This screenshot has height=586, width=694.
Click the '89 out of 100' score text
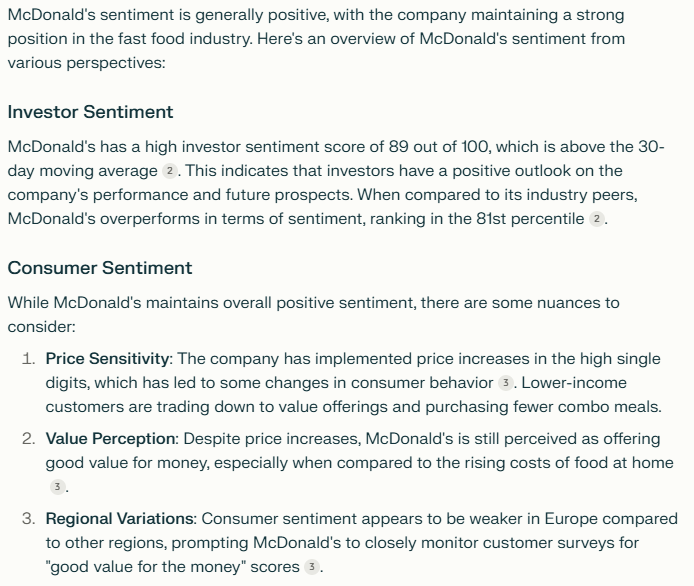coord(437,146)
